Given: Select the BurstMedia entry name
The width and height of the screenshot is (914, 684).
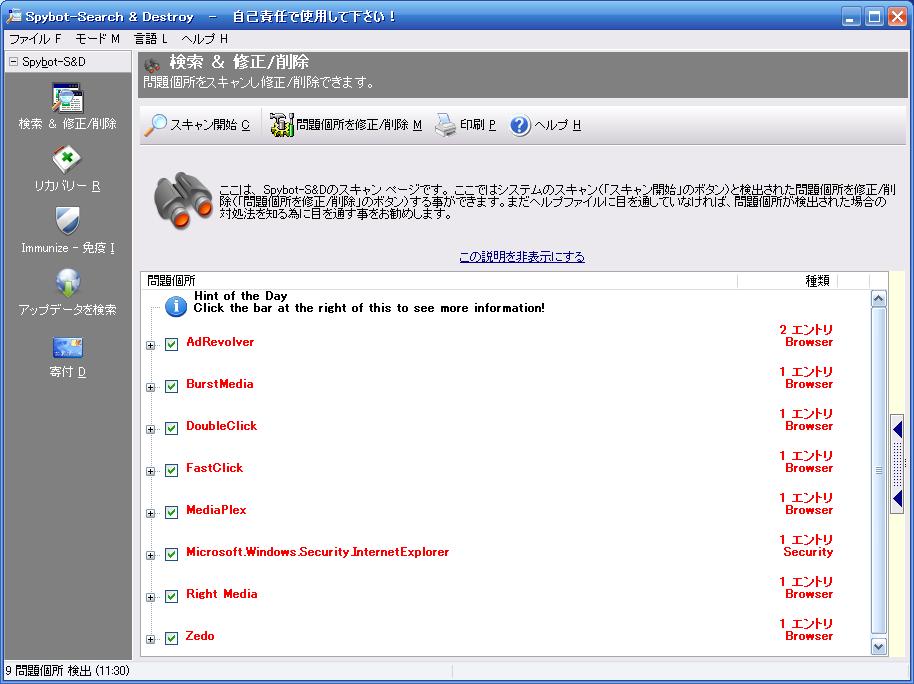Looking at the screenshot, I should 220,384.
